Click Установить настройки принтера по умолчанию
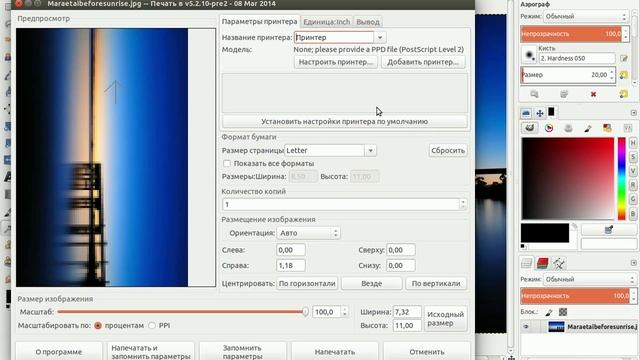 344,122
